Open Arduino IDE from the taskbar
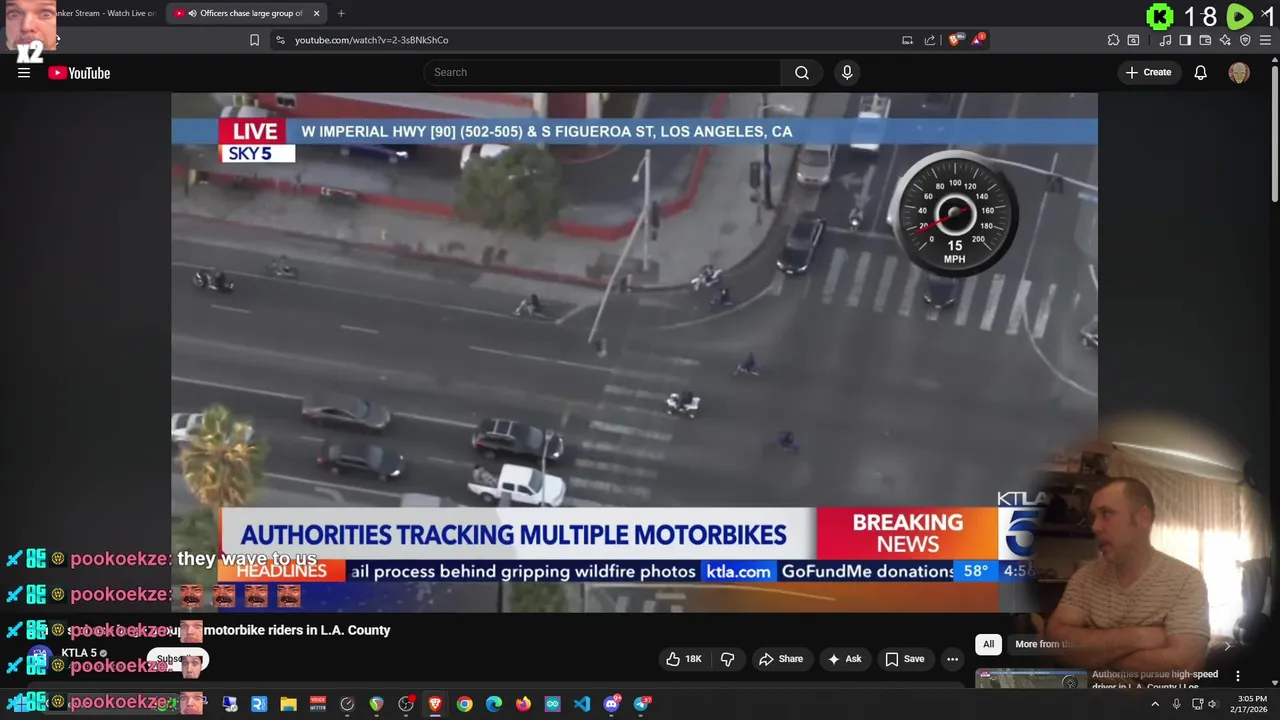 pyautogui.click(x=553, y=704)
